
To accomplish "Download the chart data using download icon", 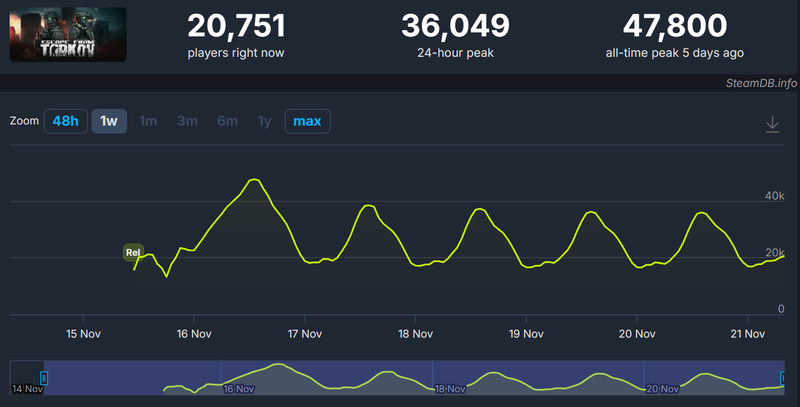I will 772,124.
